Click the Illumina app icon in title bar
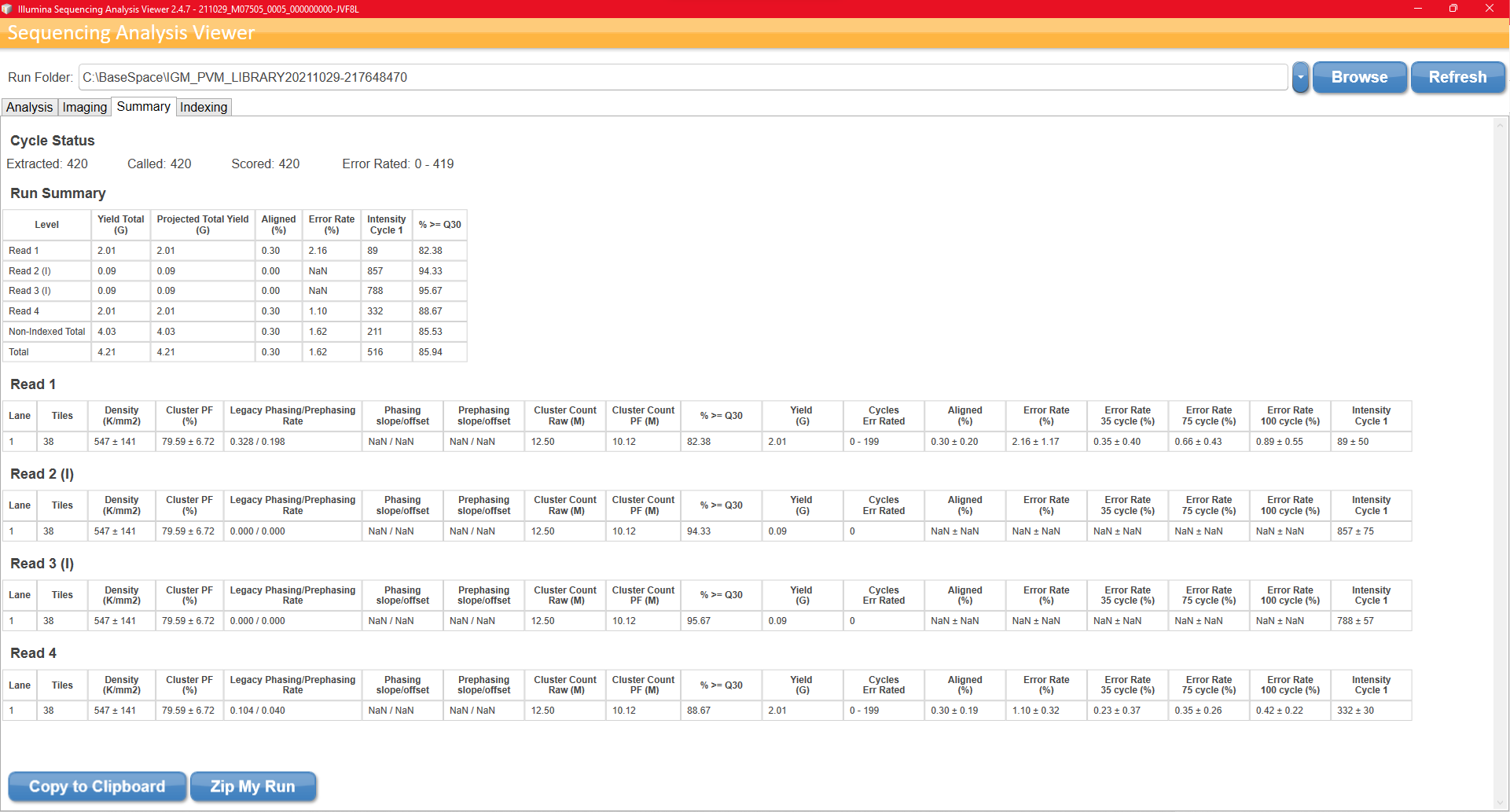Viewport: 1510px width, 812px height. click(x=7, y=9)
